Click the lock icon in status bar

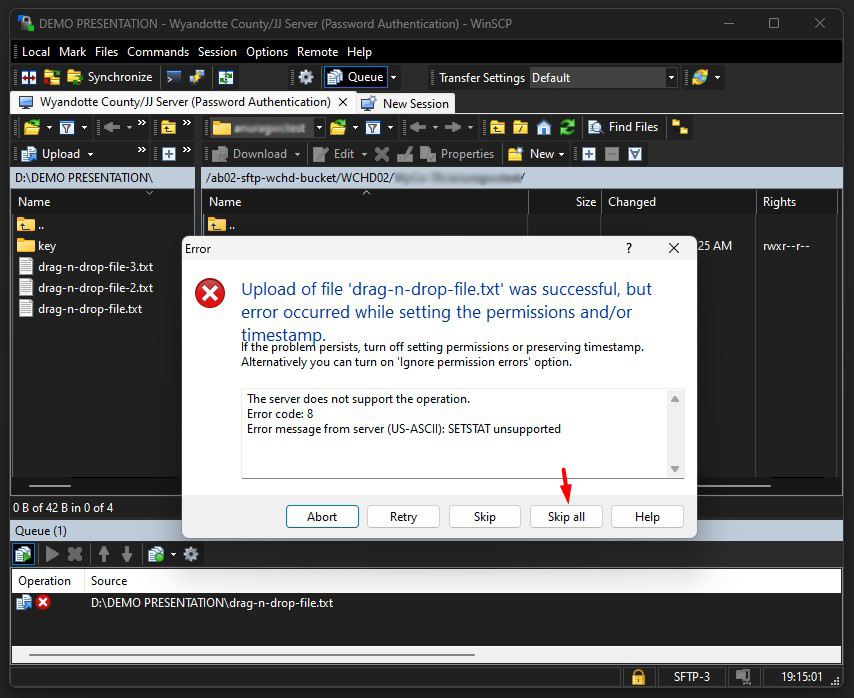coord(638,677)
